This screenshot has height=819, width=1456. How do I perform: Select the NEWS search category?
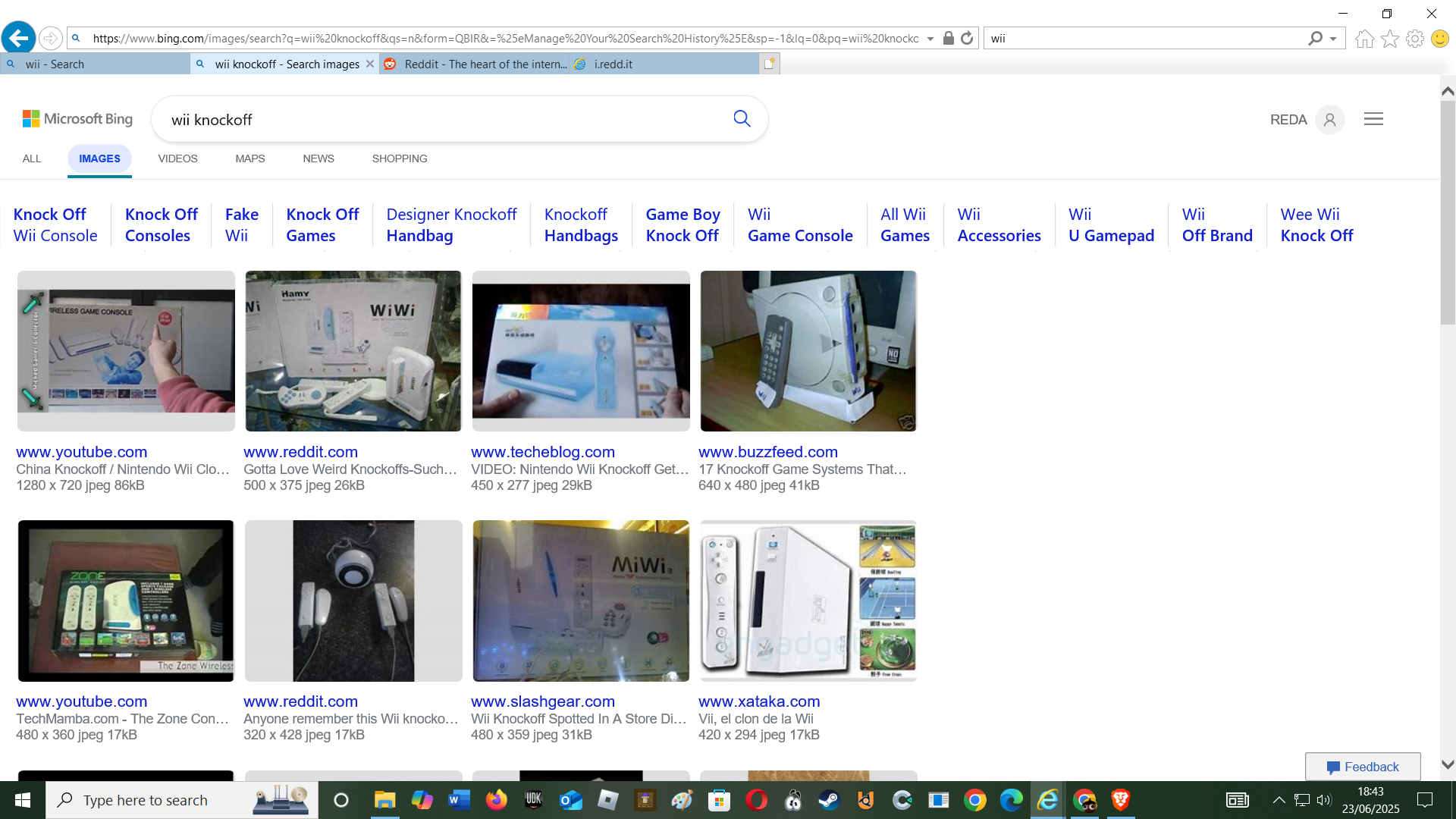coord(318,158)
